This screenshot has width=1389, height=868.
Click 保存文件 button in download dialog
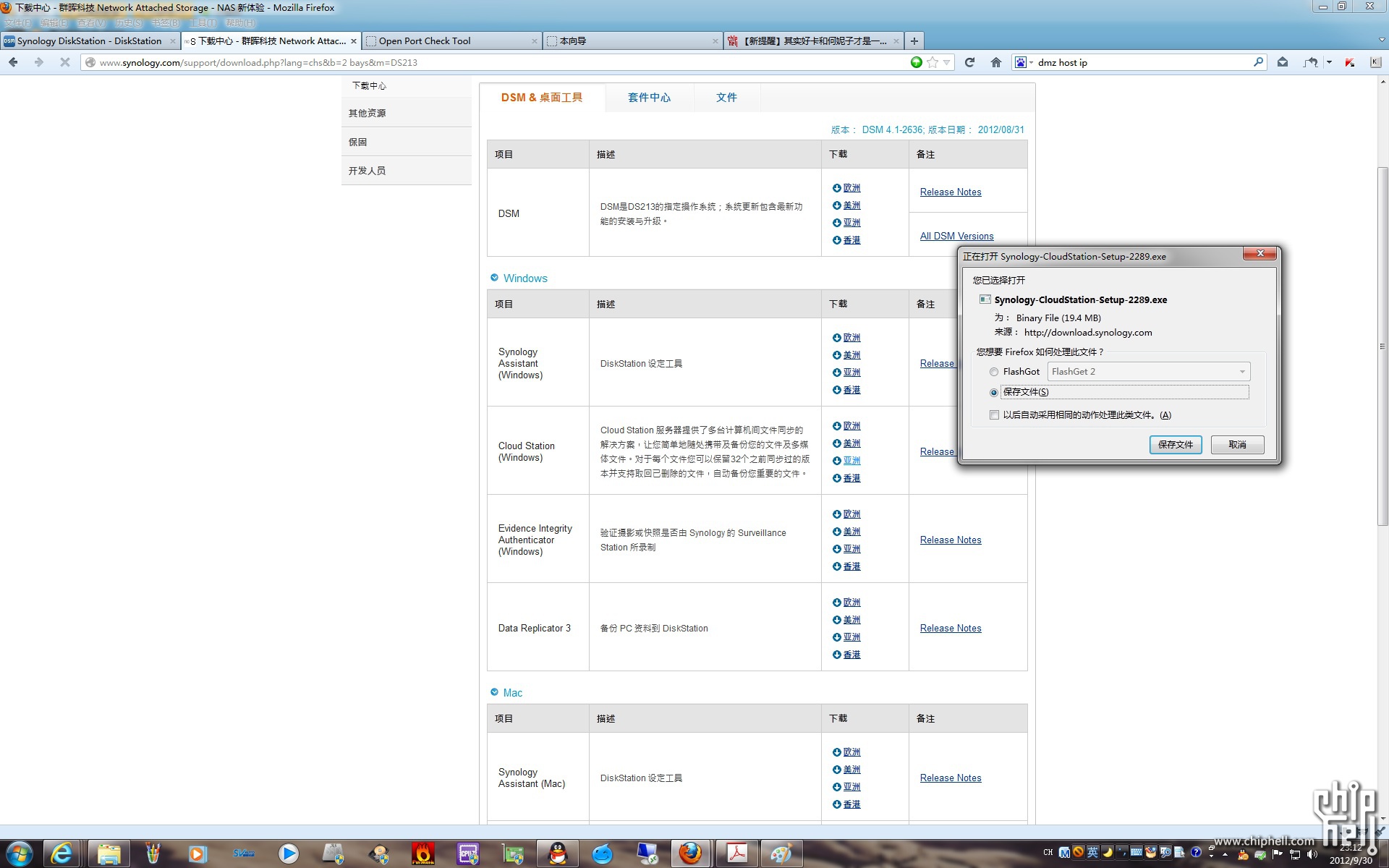click(x=1176, y=445)
